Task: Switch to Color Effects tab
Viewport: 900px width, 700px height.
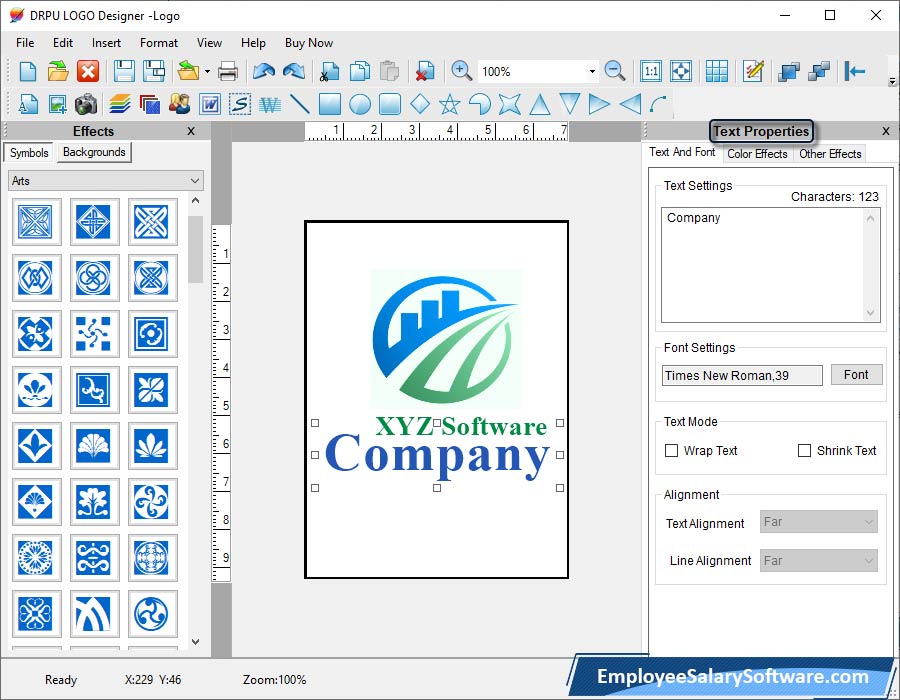Action: pos(757,154)
